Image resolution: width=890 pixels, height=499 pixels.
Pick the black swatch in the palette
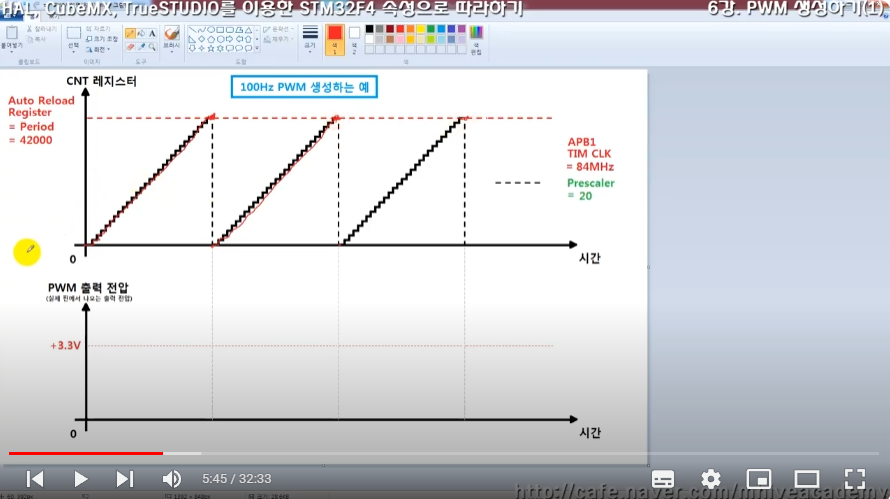[x=369, y=29]
